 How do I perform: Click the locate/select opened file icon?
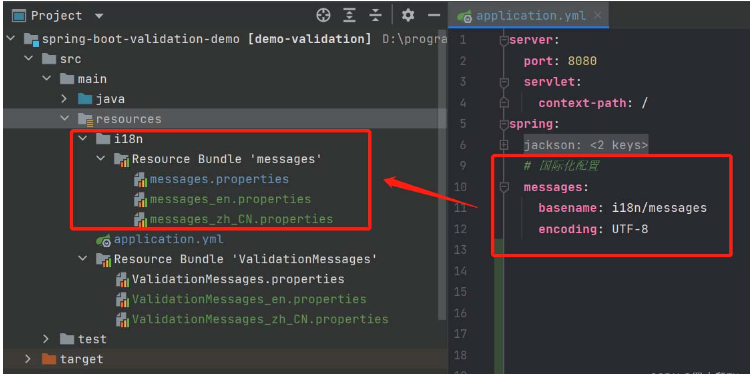323,16
